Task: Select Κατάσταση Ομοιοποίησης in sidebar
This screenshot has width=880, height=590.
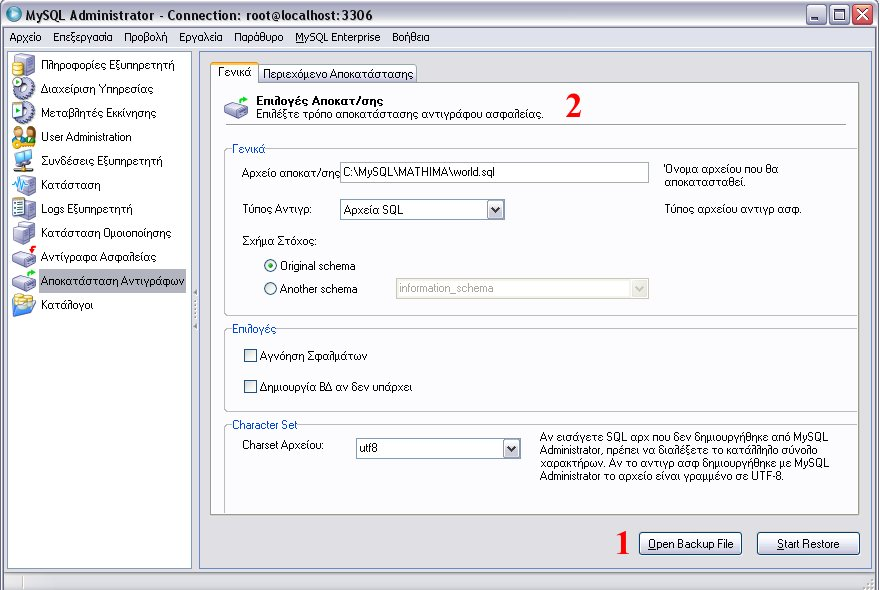Action: (x=106, y=233)
